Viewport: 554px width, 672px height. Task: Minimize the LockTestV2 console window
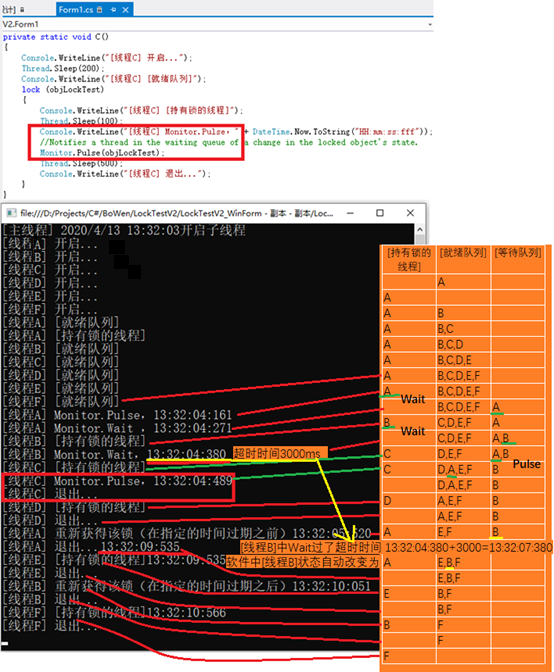(350, 213)
